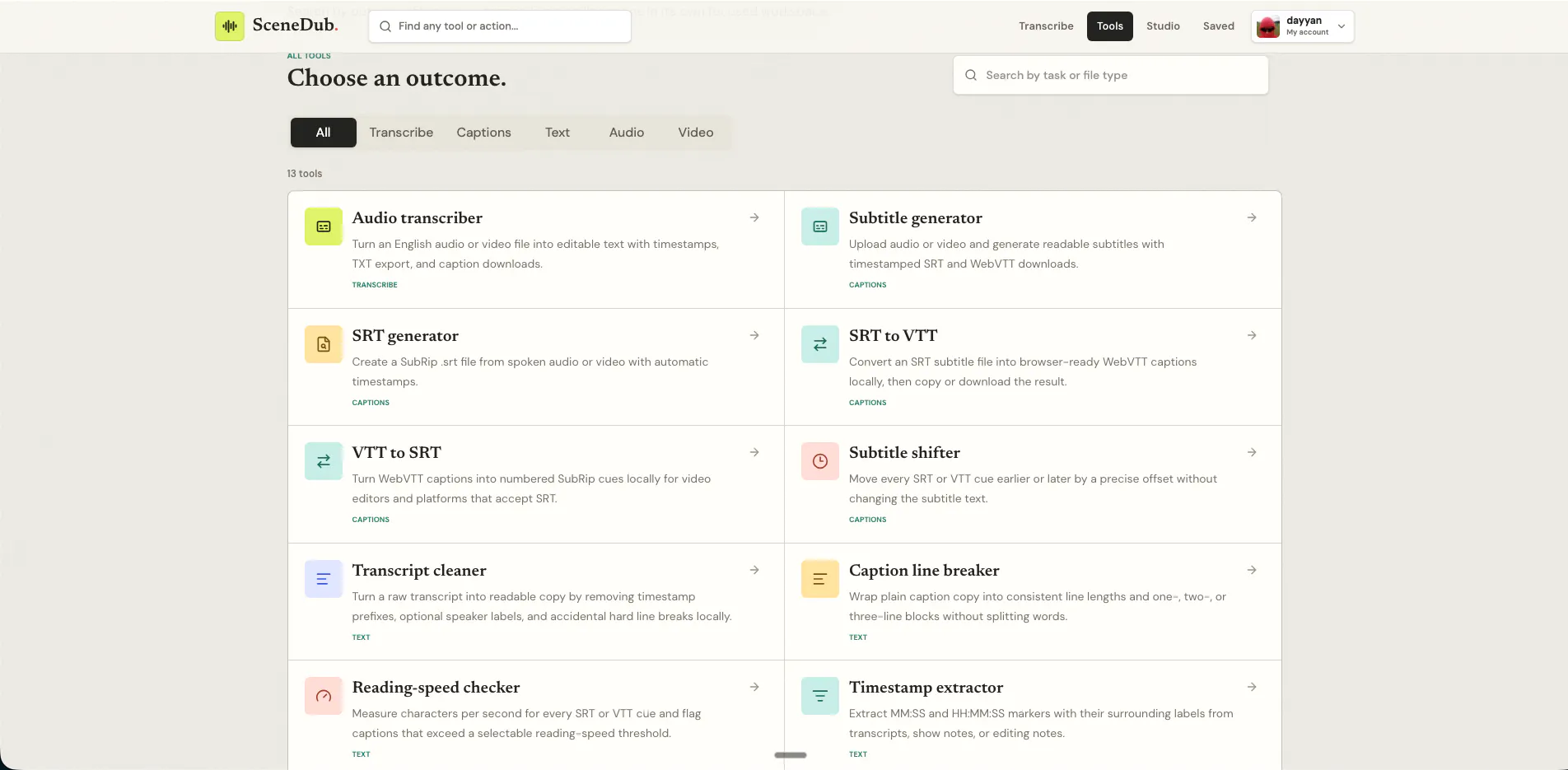Click the CAPTIONS tag under Subtitle shifter
Image resolution: width=1568 pixels, height=770 pixels.
[x=868, y=520]
